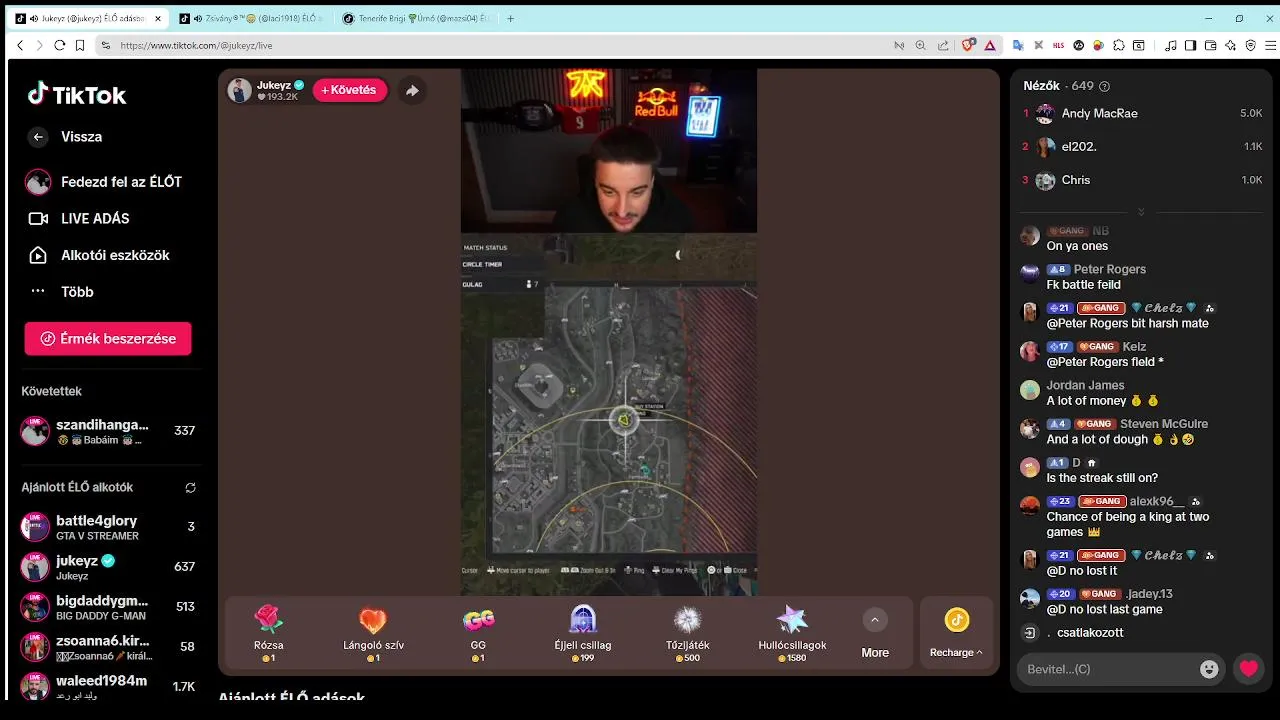Open waleed1984m live stream

(x=108, y=686)
